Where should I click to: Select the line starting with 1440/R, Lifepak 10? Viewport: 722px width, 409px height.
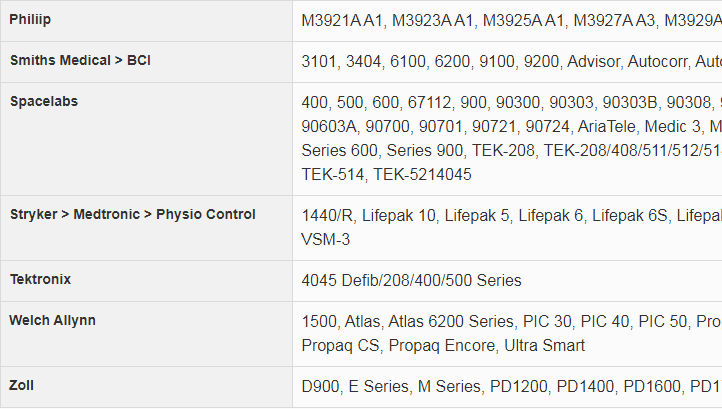[510, 215]
